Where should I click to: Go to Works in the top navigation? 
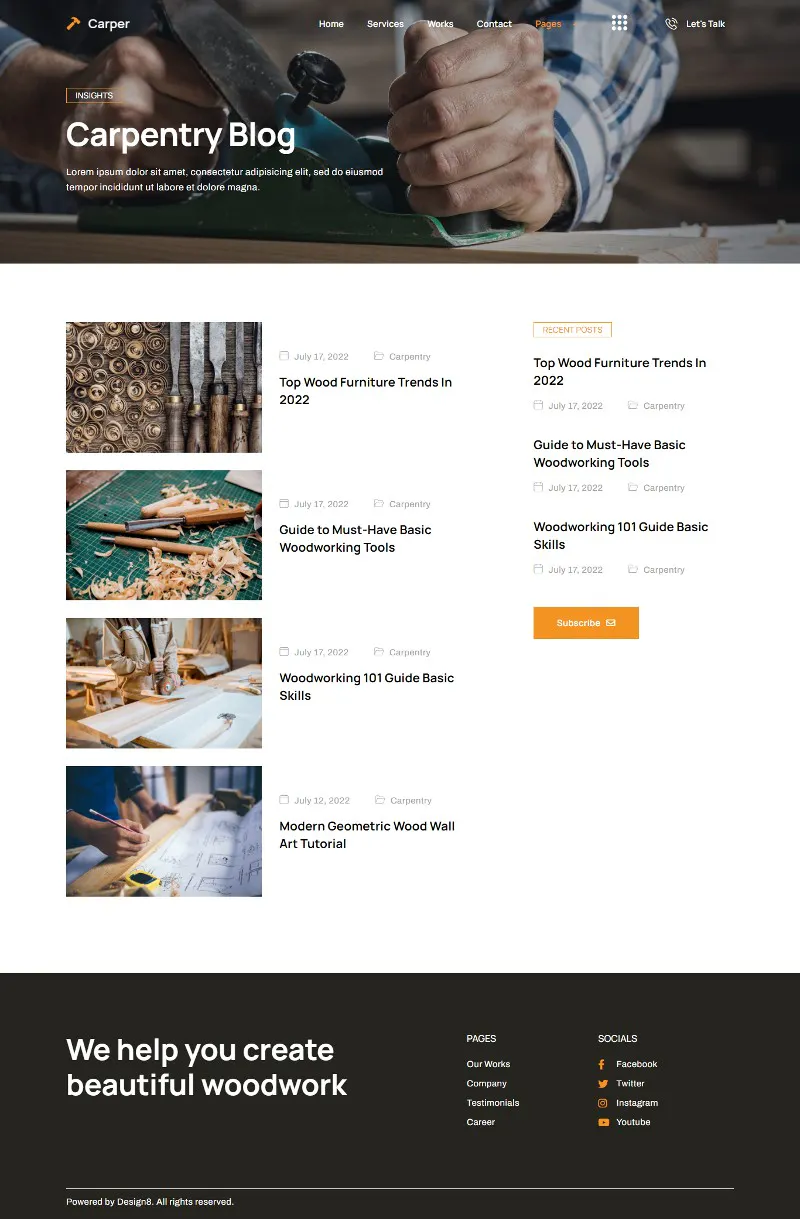[x=440, y=24]
